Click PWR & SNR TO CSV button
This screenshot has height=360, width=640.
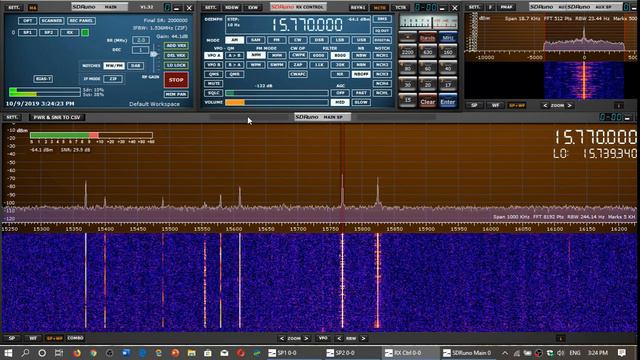57,118
